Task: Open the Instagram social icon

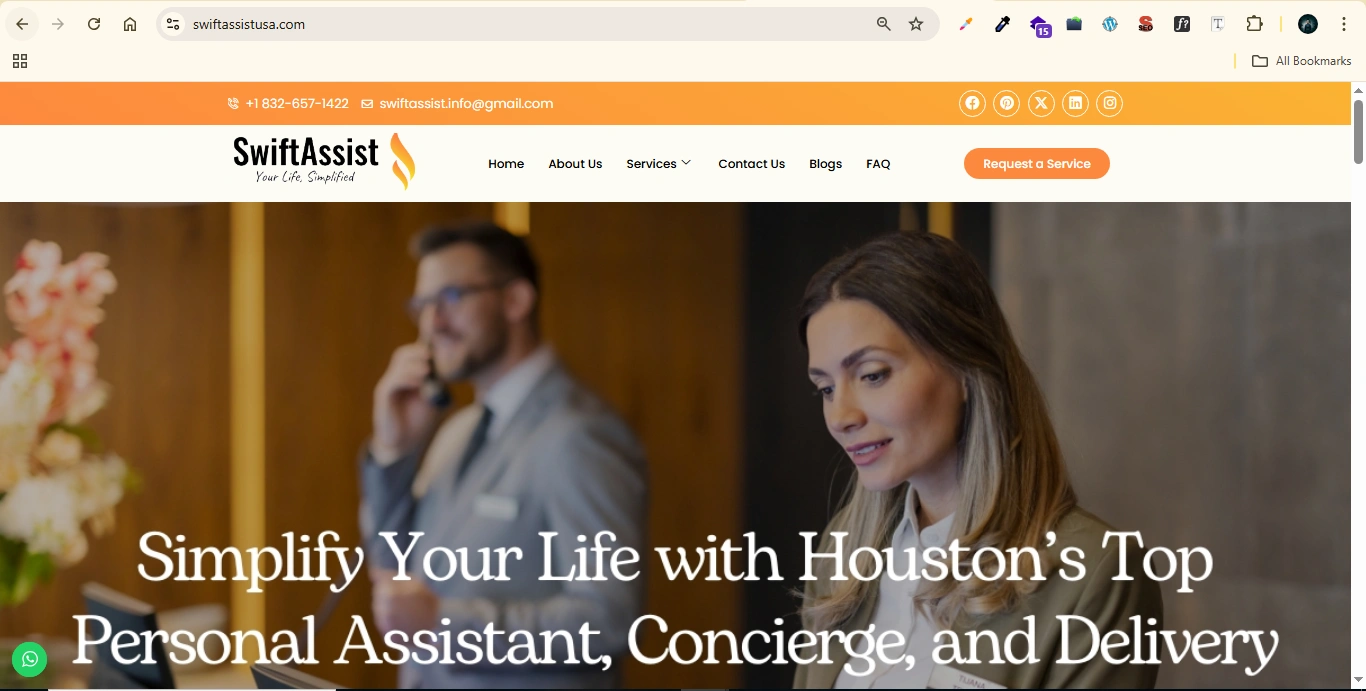Action: coord(1109,103)
